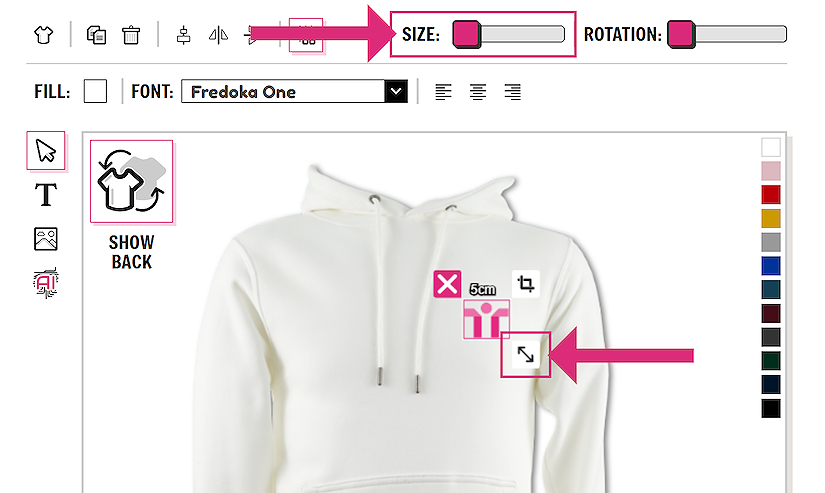Duplicate the selected design with copy icon
Image resolution: width=825 pixels, height=493 pixels.
96,35
